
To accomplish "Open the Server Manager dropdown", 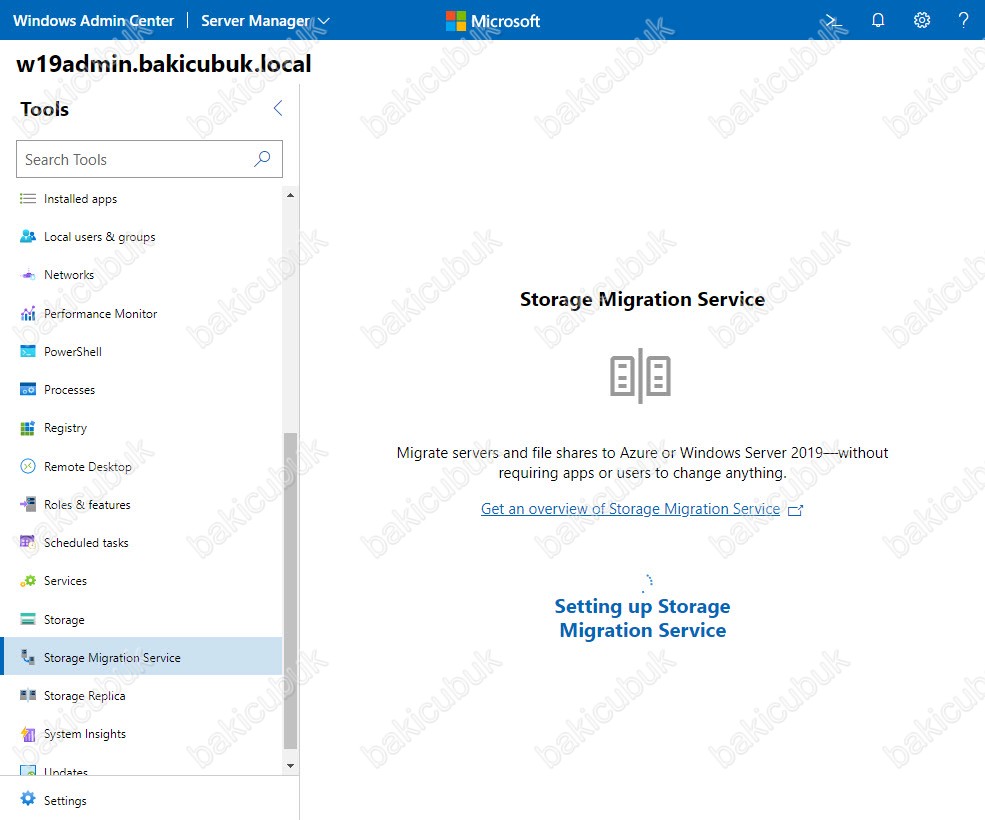I will (265, 21).
